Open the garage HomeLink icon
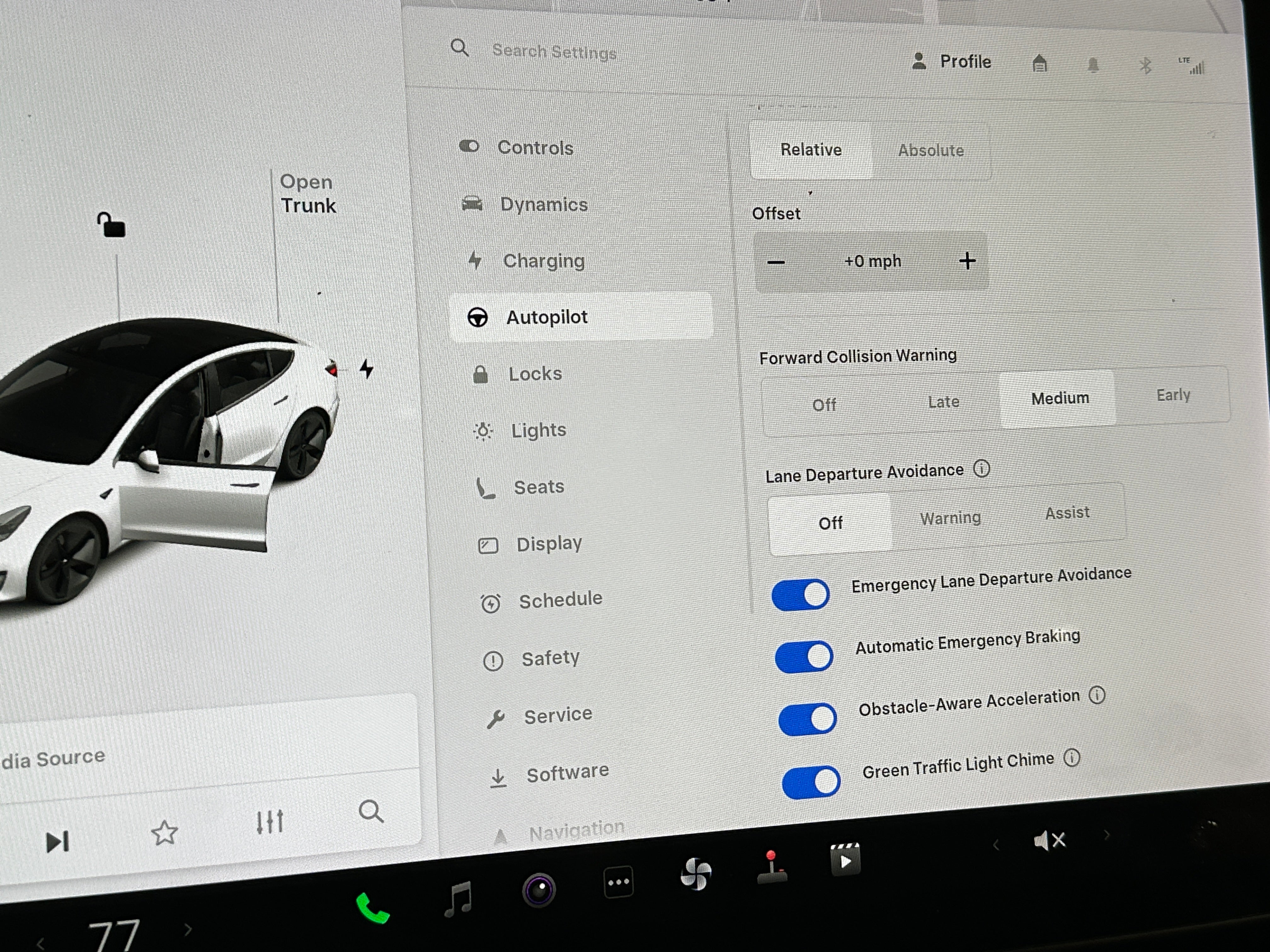 point(1040,63)
